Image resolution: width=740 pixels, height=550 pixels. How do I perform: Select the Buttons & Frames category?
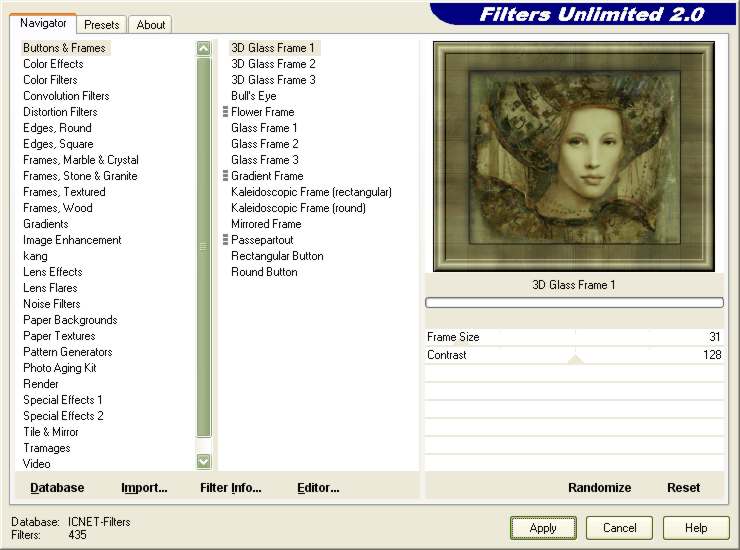[x=65, y=48]
